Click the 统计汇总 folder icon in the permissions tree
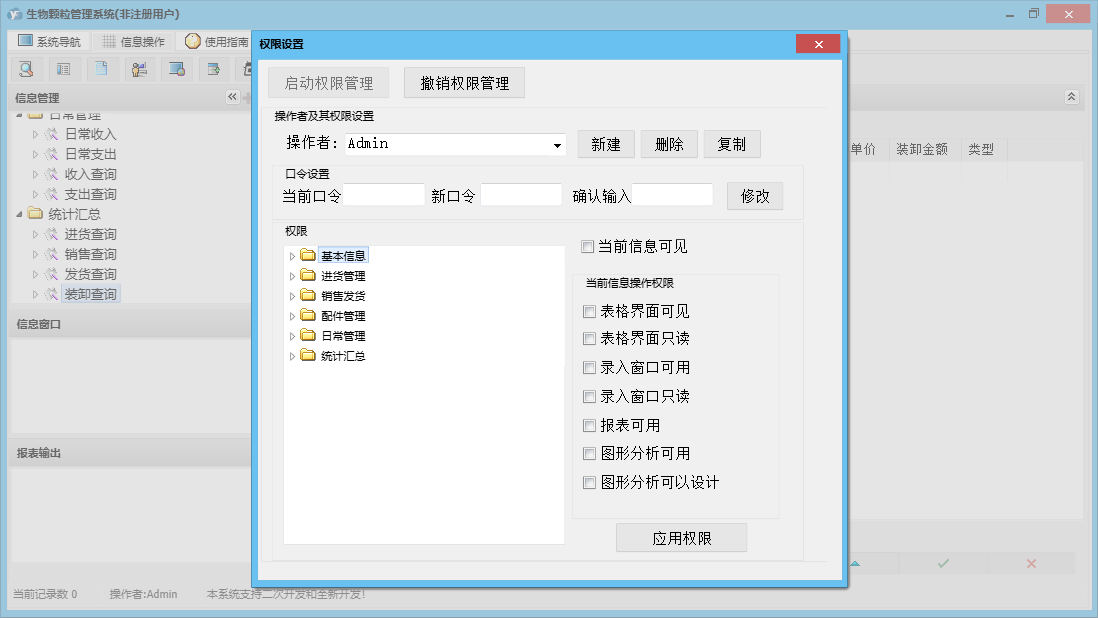1098x618 pixels. pyautogui.click(x=307, y=356)
